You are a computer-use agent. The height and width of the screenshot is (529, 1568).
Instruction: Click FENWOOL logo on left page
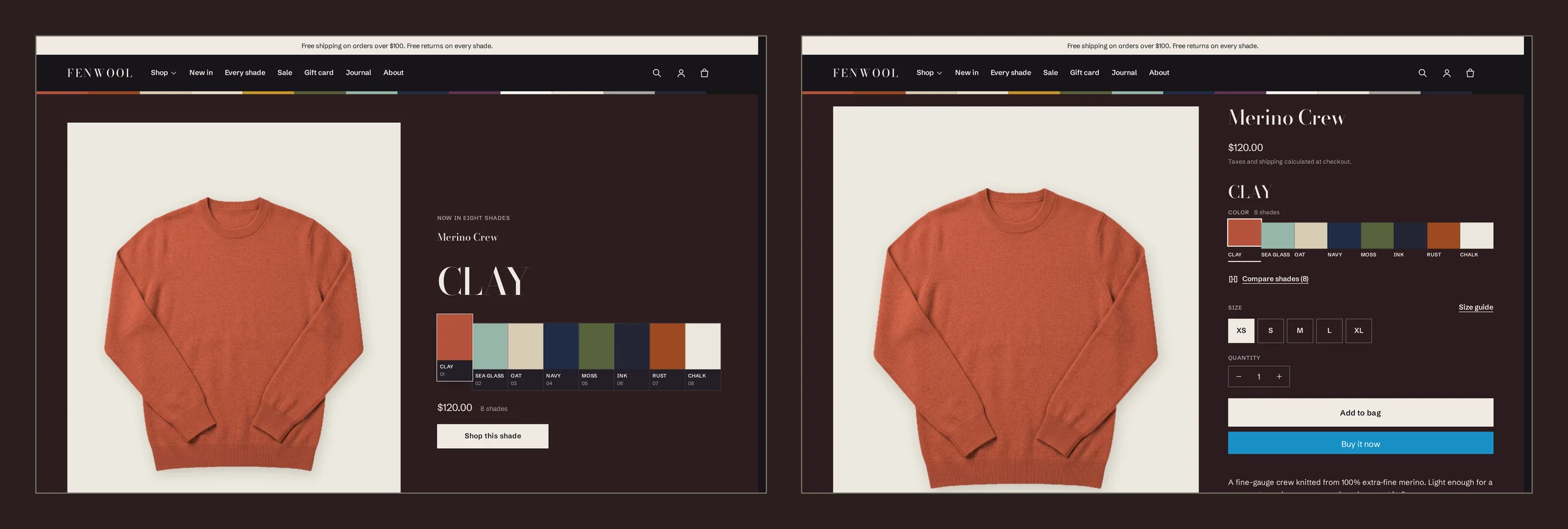tap(99, 73)
